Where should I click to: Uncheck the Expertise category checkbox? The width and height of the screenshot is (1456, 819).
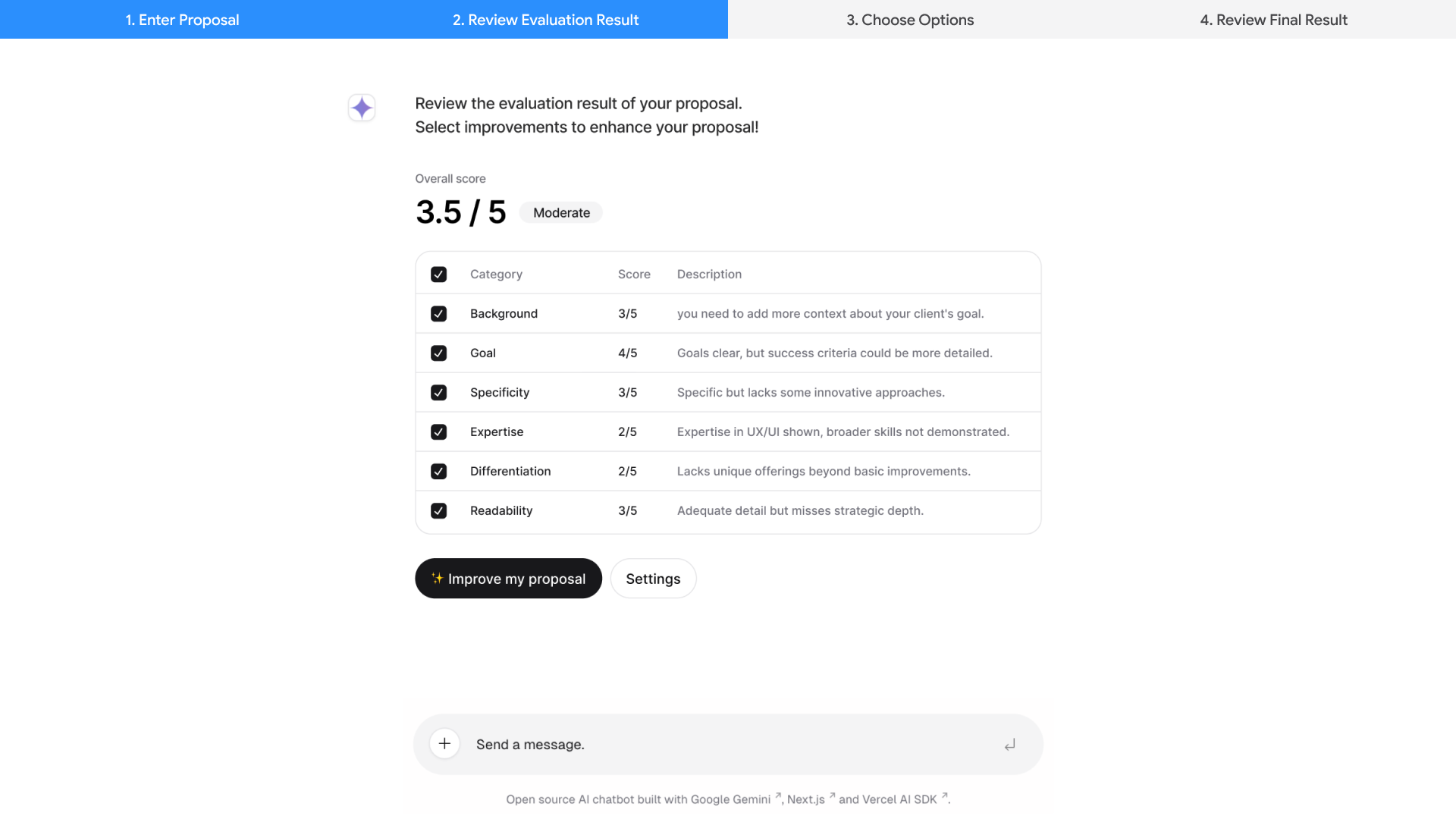[438, 432]
